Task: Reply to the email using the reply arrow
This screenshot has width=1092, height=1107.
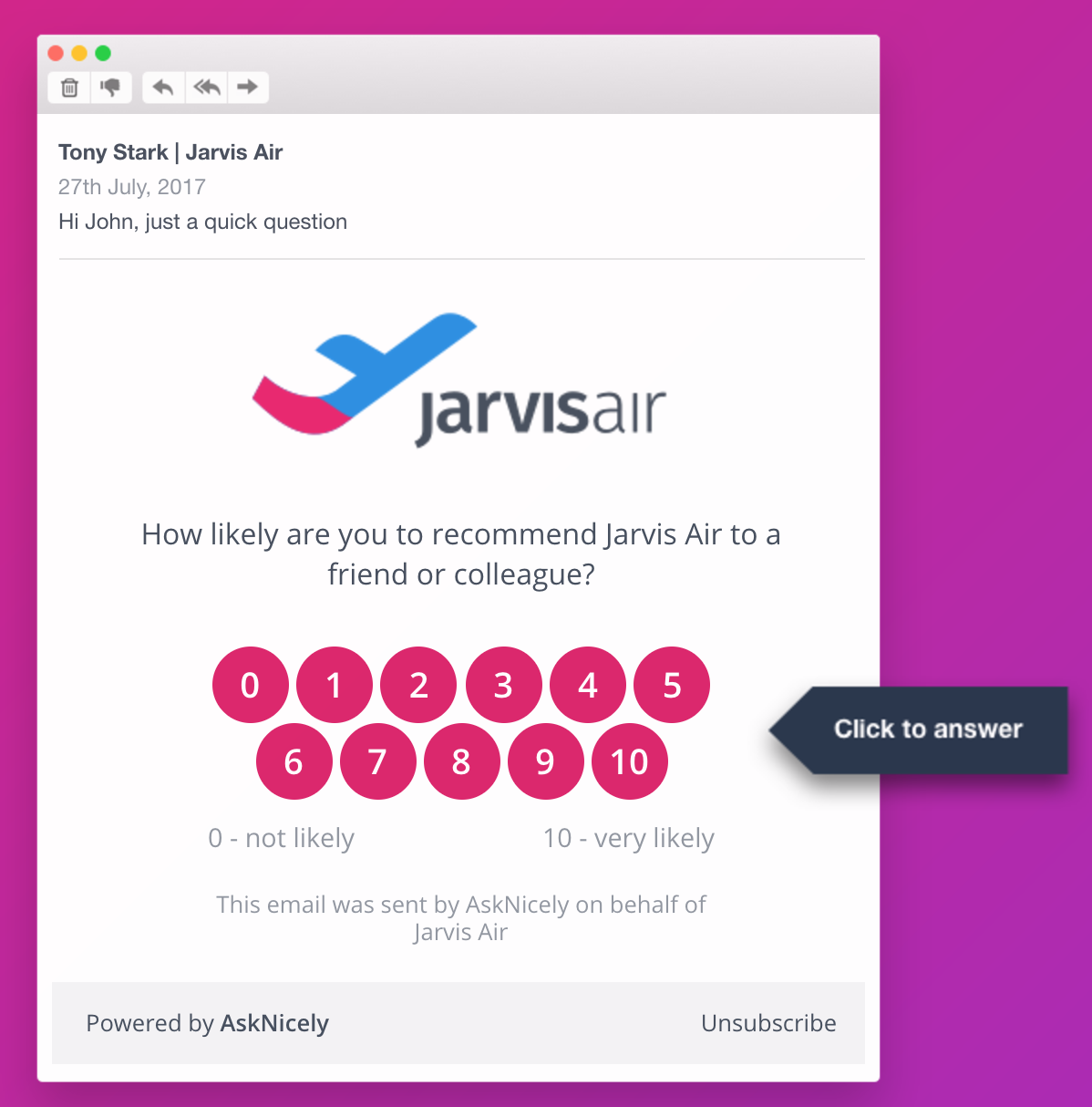Action: 163,88
